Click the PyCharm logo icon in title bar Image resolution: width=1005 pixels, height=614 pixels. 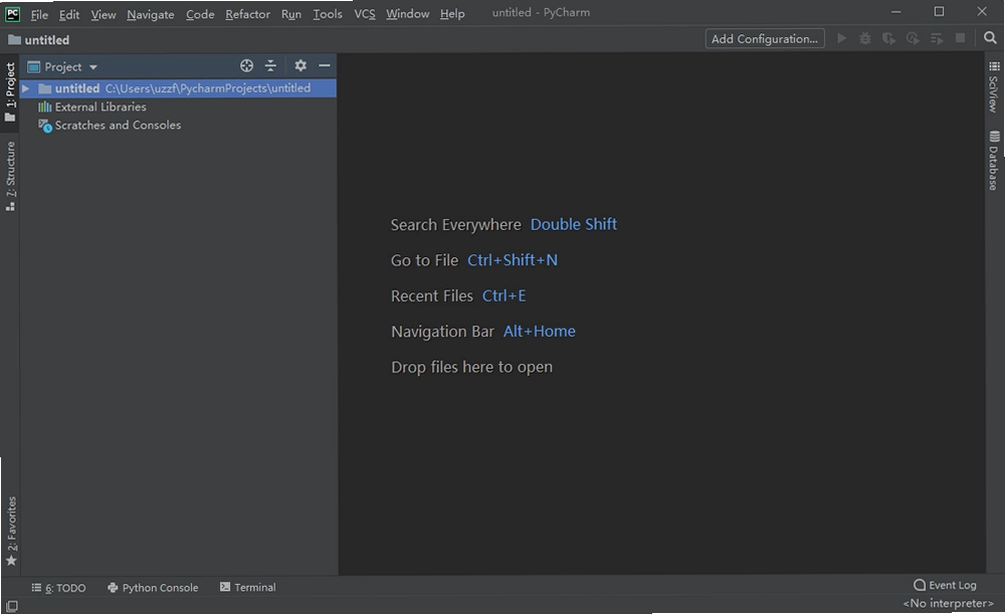point(12,13)
